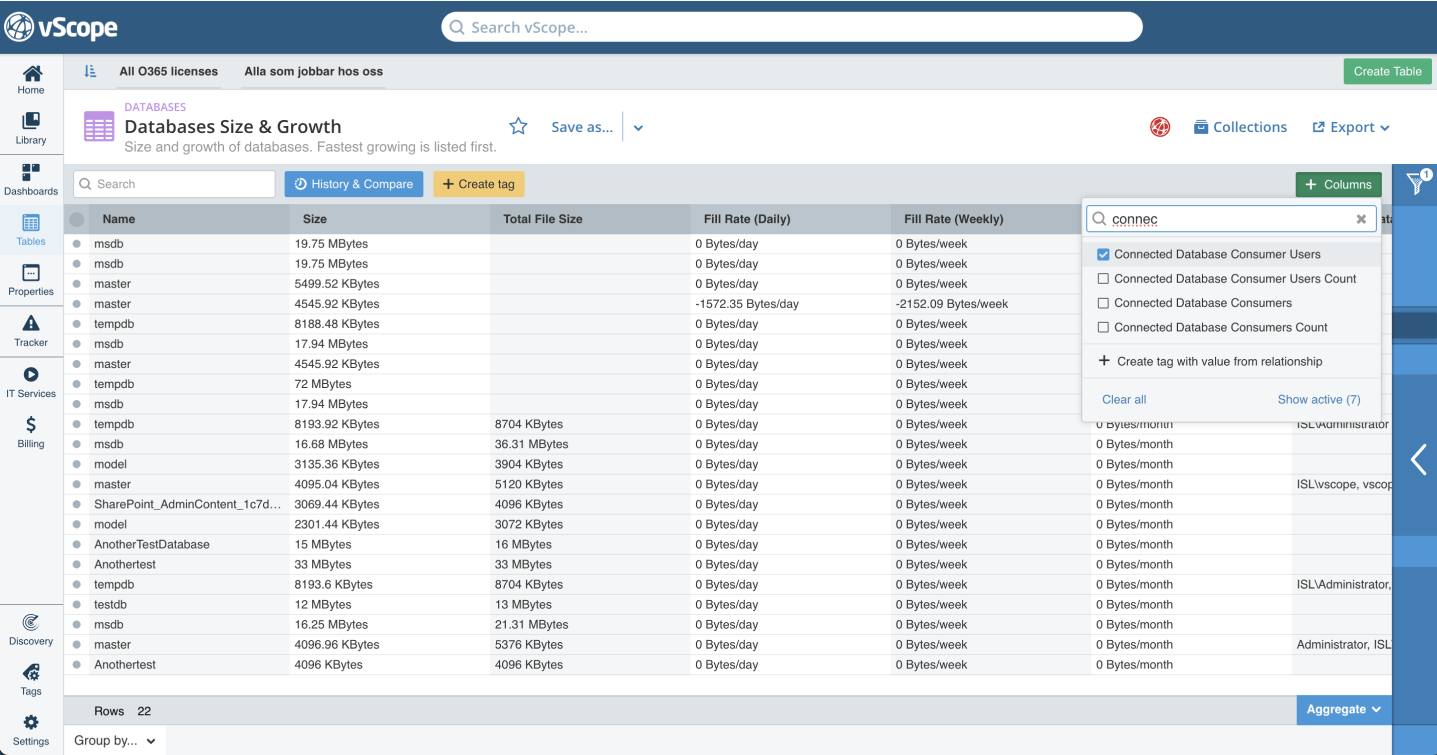Uncheck Connected Database Consumer Users
This screenshot has width=1437, height=755.
[1104, 254]
